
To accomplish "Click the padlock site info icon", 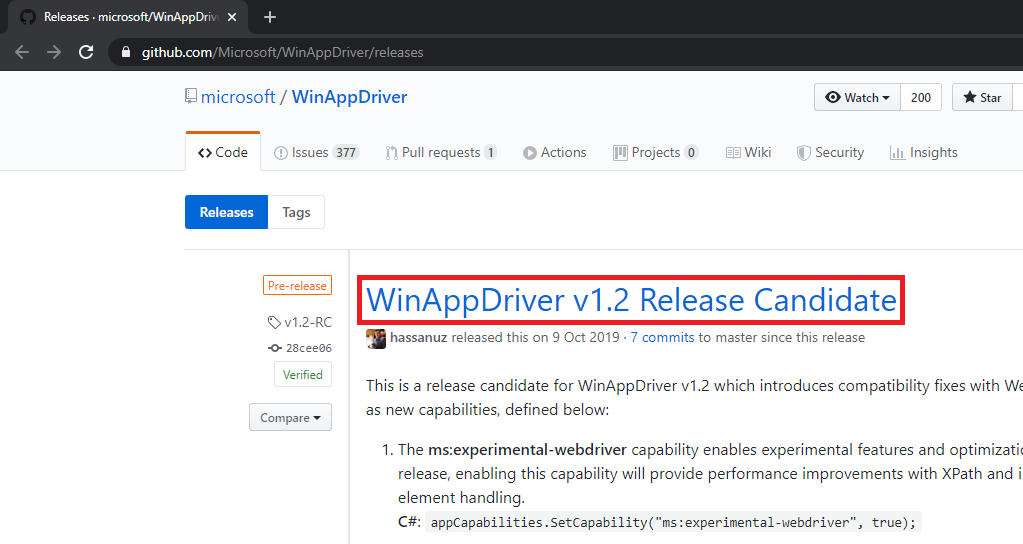I will (125, 52).
